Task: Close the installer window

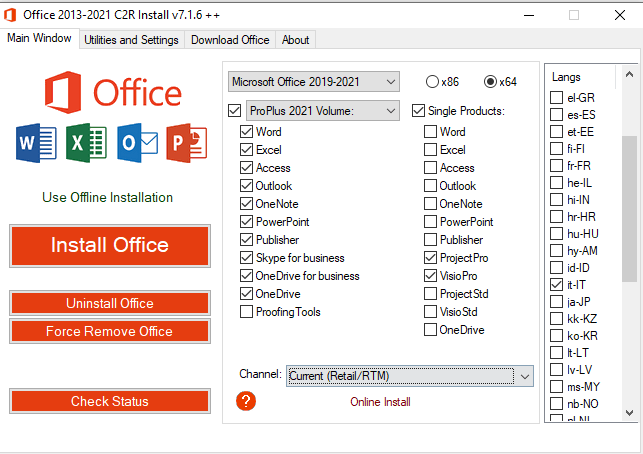Action: pyautogui.click(x=620, y=16)
